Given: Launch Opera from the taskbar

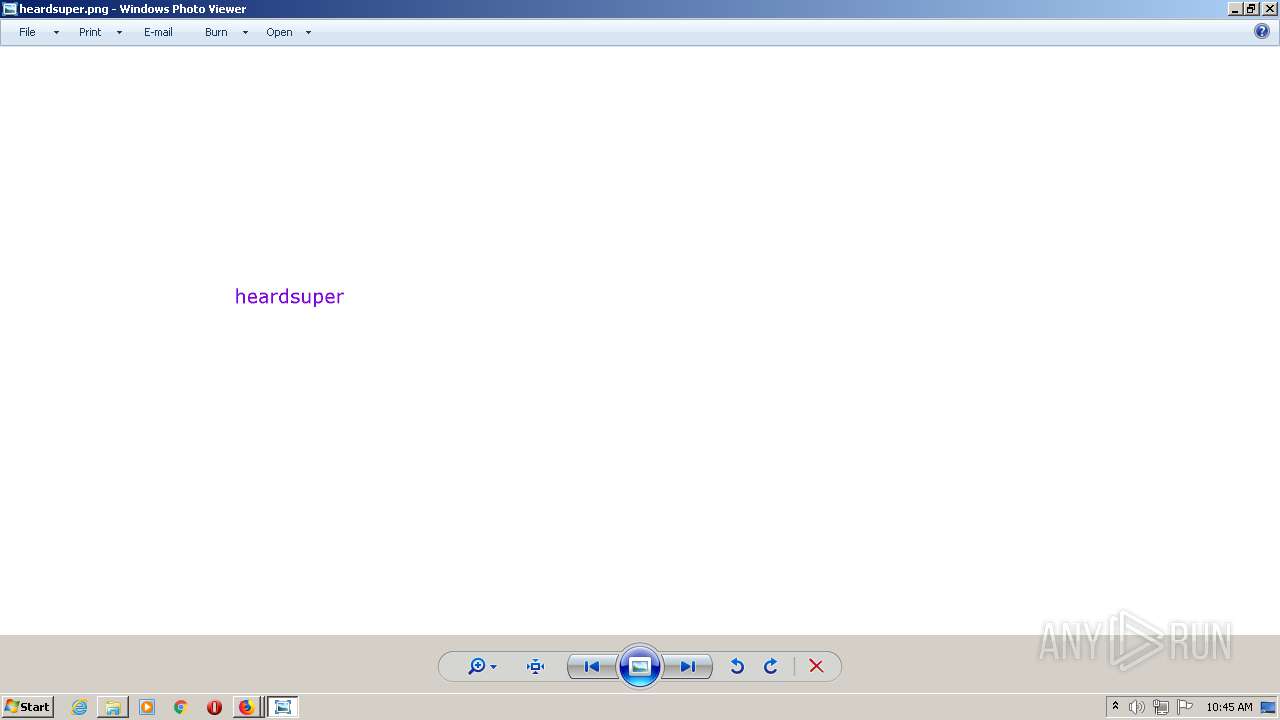Looking at the screenshot, I should 214,707.
